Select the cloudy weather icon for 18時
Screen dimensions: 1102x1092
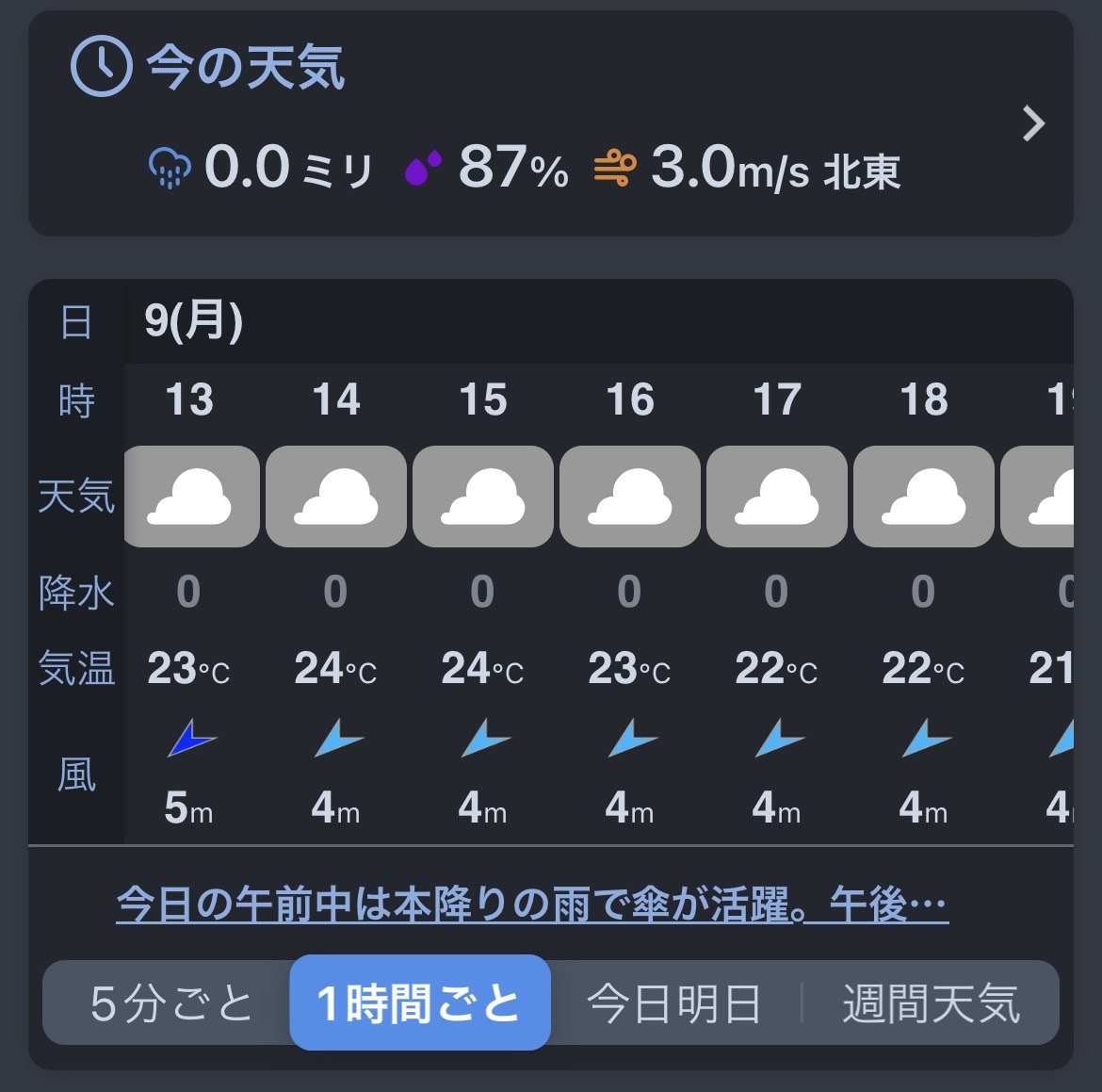pos(923,497)
